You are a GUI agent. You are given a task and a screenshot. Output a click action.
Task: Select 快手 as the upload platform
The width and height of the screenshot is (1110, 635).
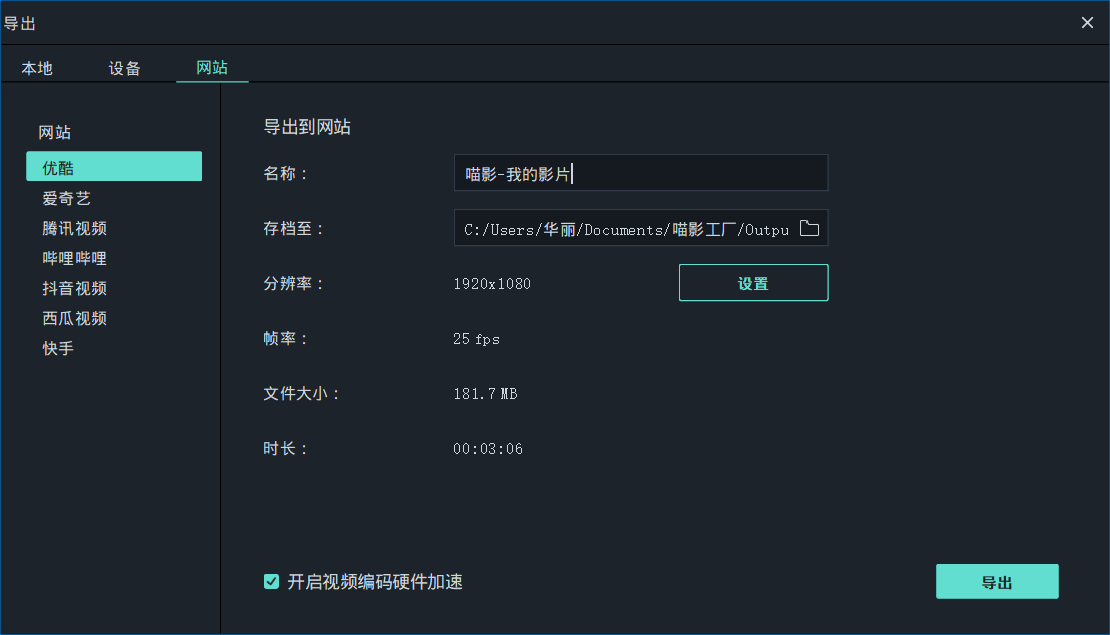(x=58, y=347)
